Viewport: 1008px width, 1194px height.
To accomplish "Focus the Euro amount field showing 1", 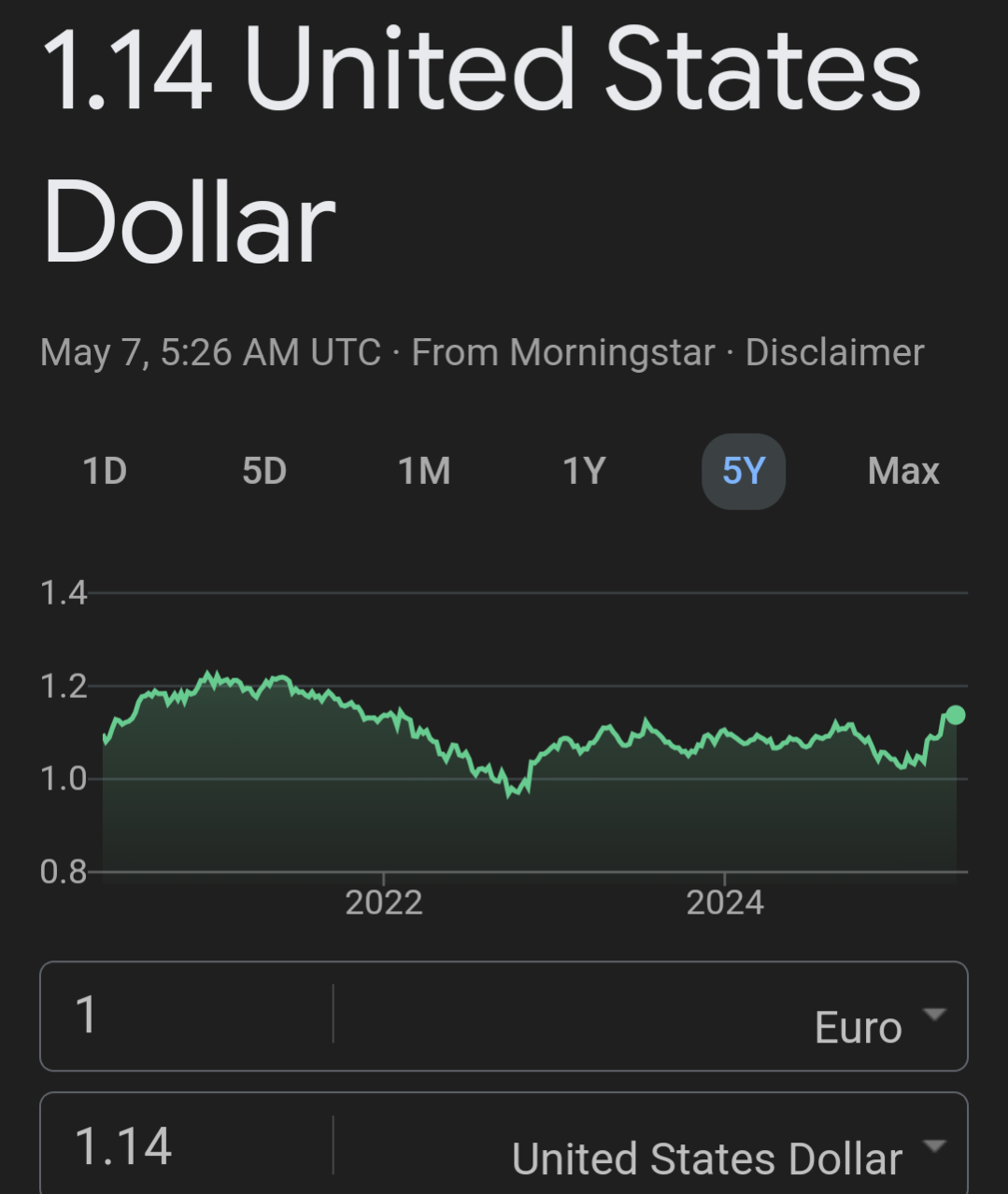I will pyautogui.click(x=187, y=1016).
